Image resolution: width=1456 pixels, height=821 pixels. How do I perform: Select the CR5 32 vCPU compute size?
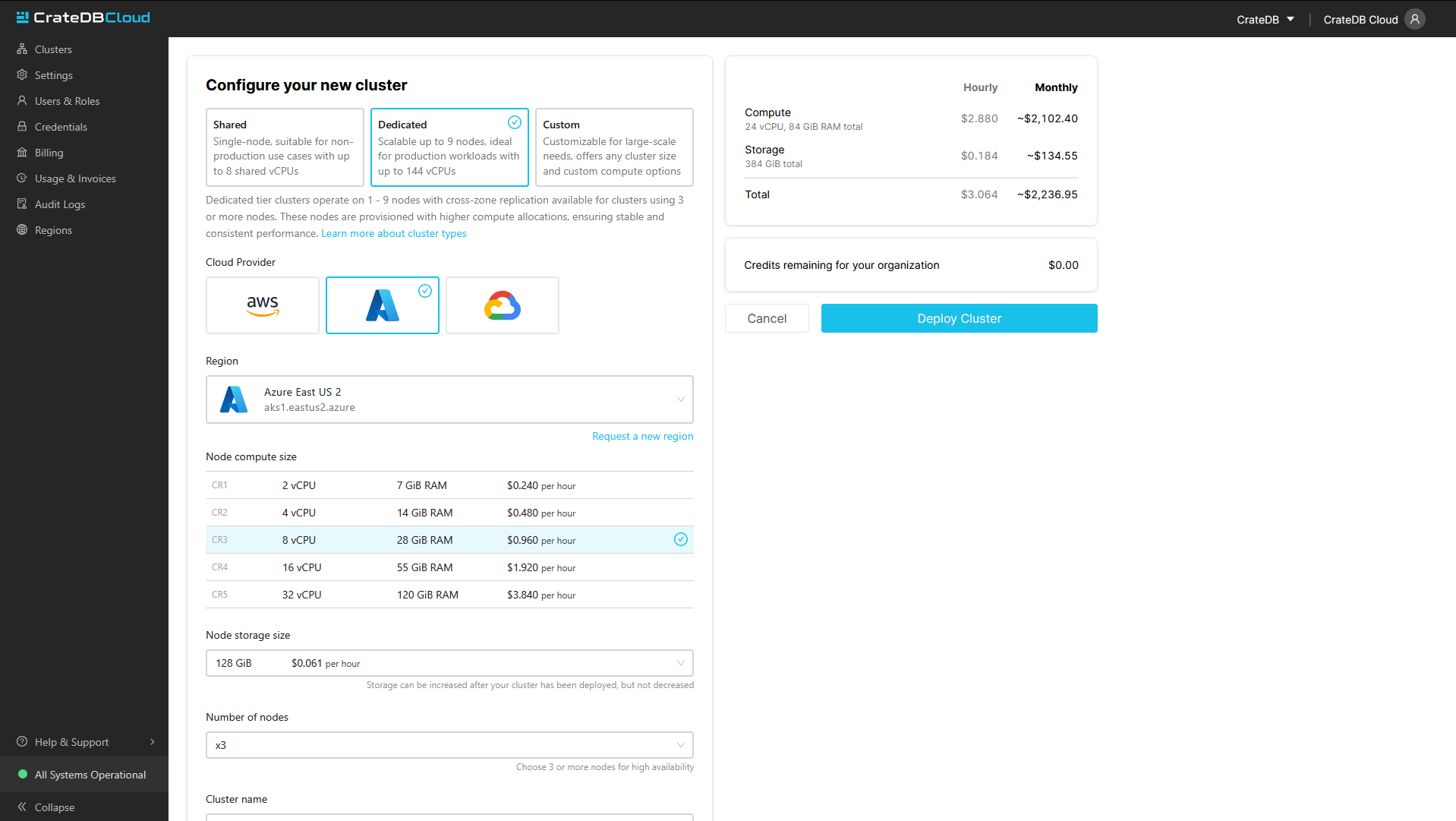click(x=449, y=595)
